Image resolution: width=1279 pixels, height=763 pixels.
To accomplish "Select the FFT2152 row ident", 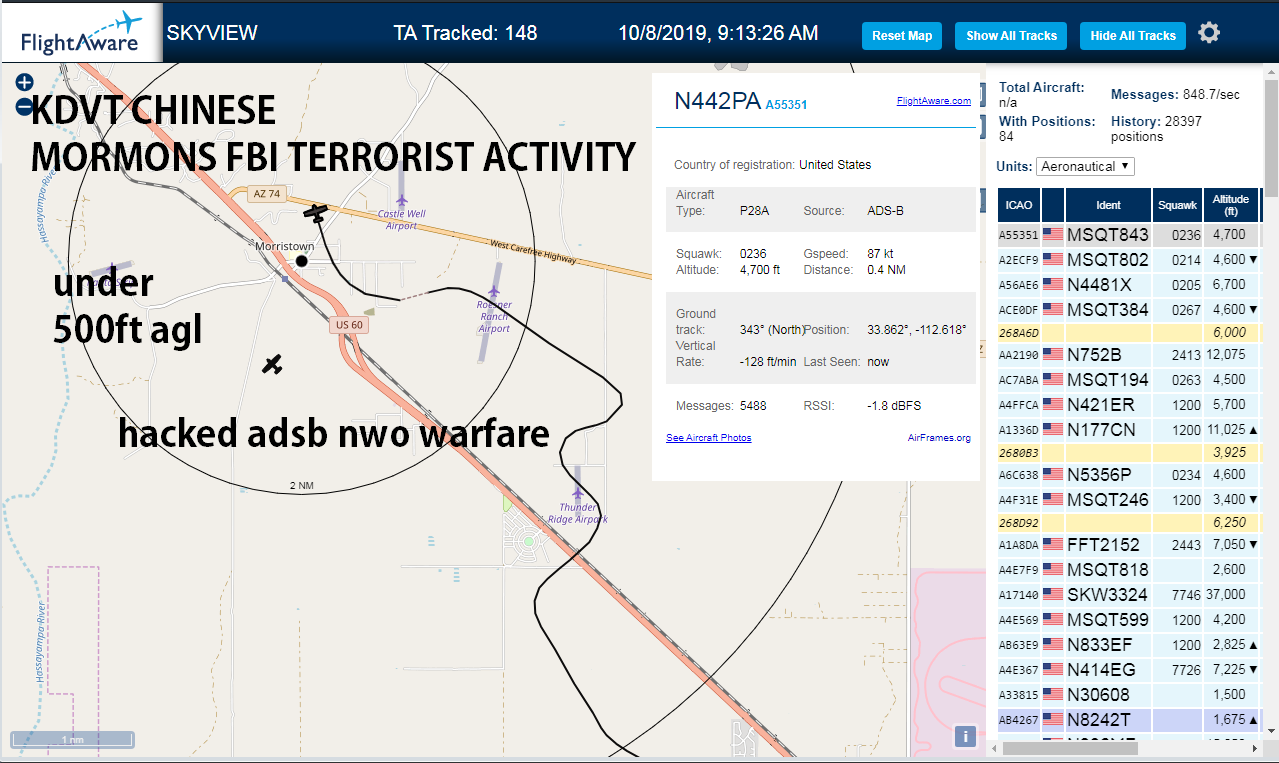I will (1103, 545).
